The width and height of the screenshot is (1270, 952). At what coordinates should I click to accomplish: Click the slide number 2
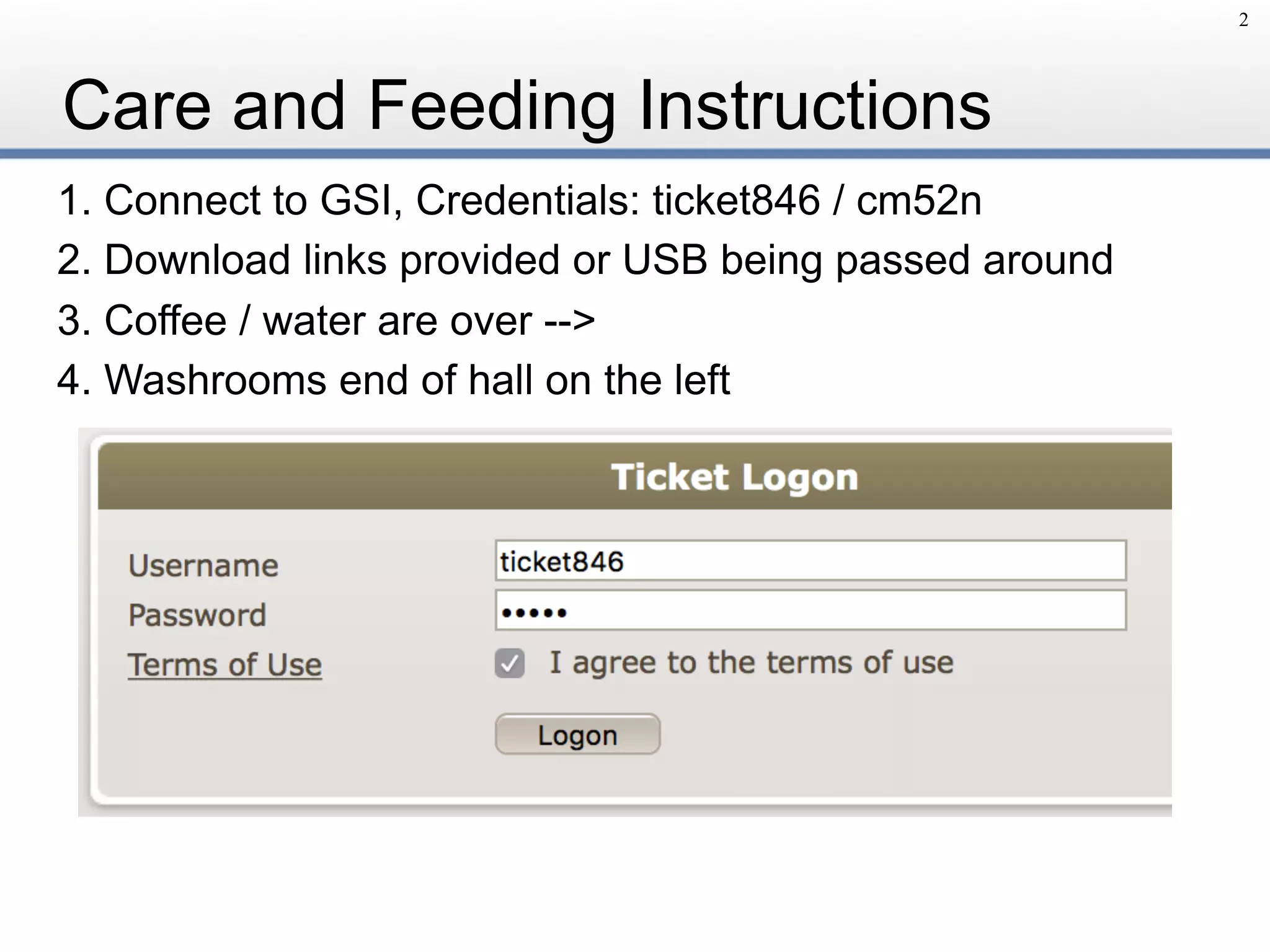point(1243,20)
